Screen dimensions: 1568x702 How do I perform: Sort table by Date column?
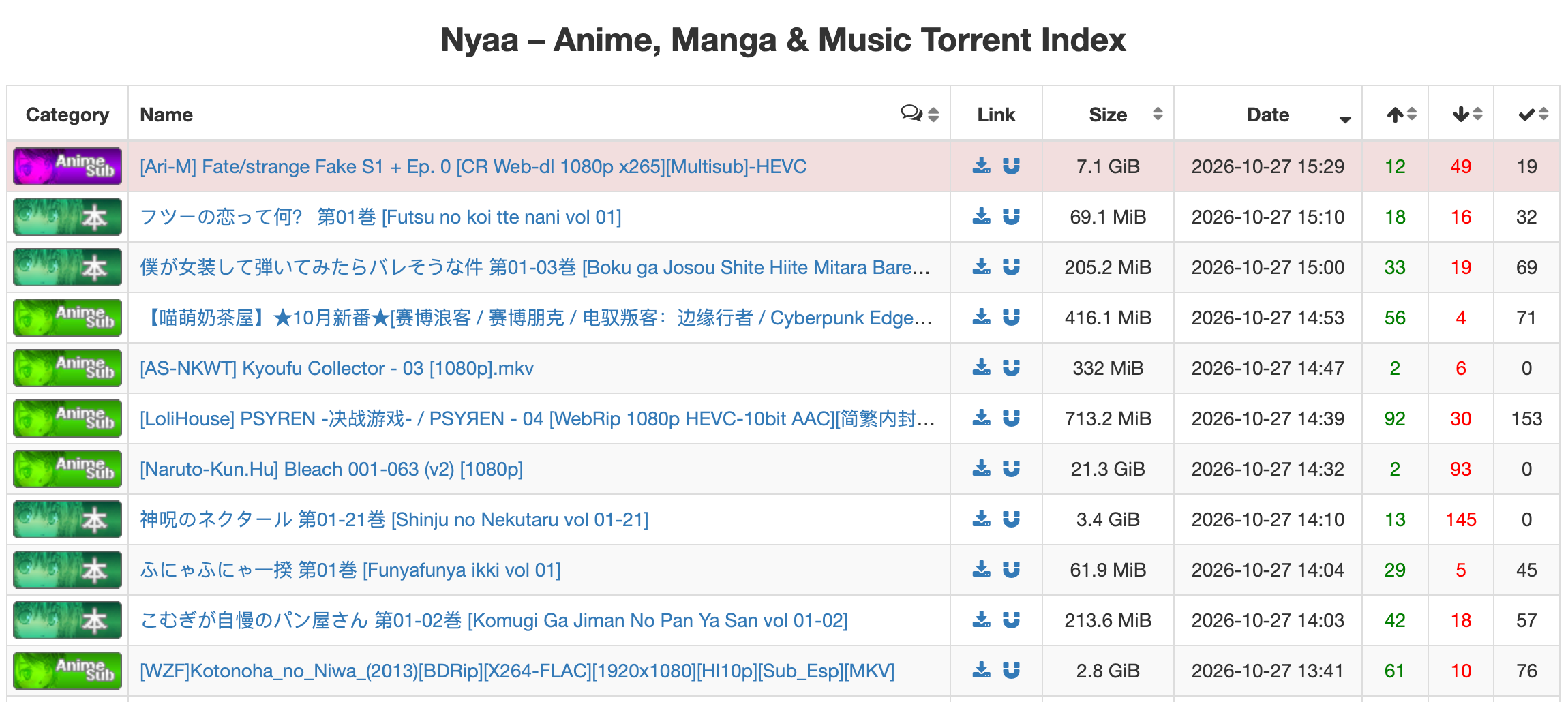pos(1268,114)
